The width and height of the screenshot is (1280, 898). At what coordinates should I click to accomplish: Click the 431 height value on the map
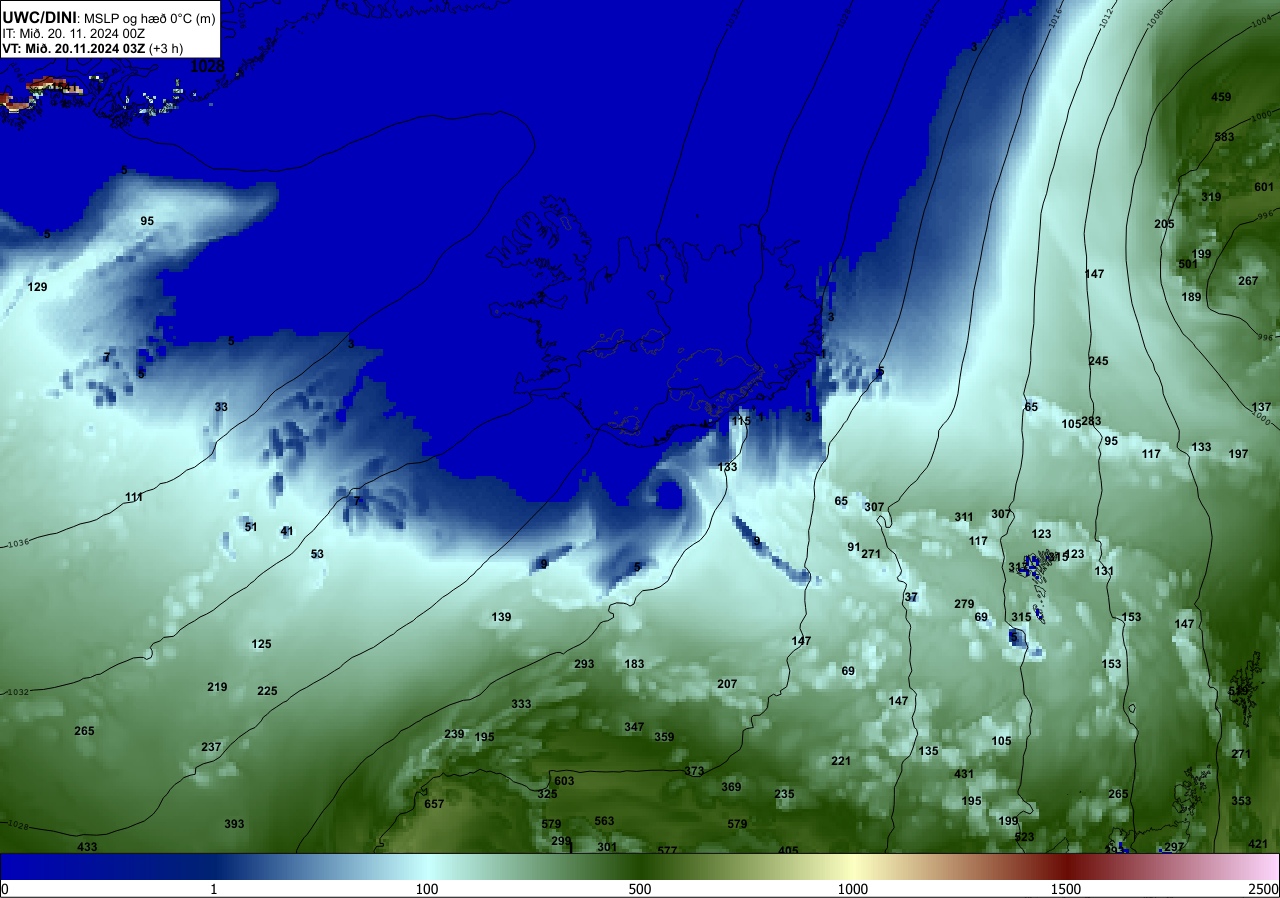click(964, 774)
